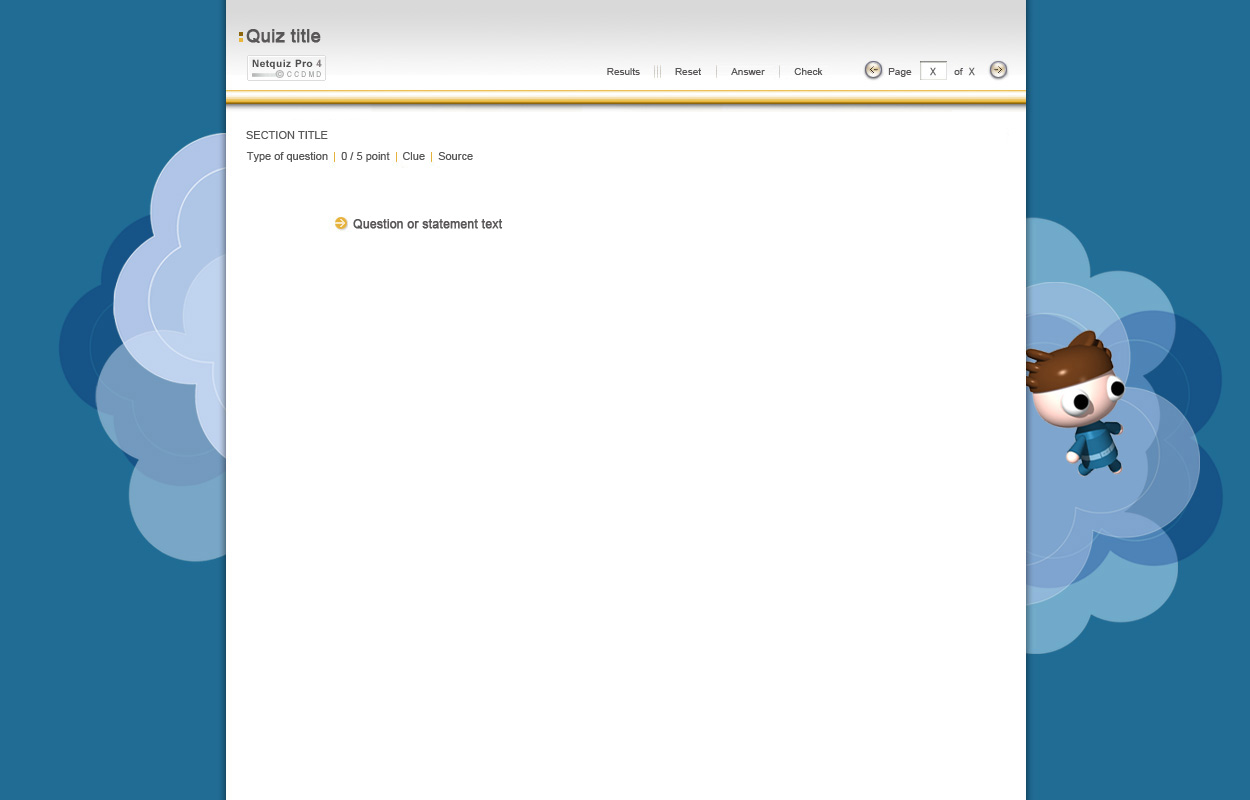Click the Quiz title heading
This screenshot has width=1250, height=800.
pos(283,37)
